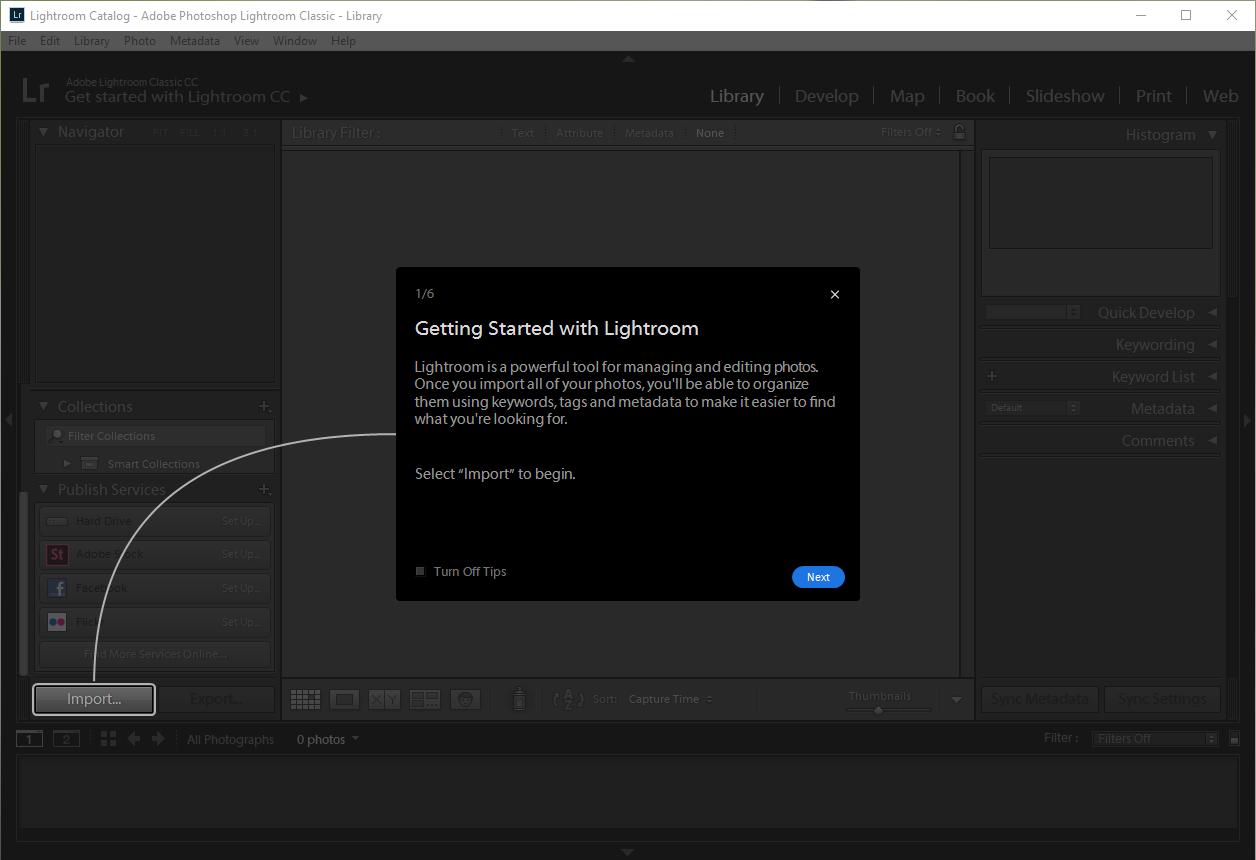This screenshot has height=860, width=1256.
Task: Open the View menu
Action: coord(246,41)
